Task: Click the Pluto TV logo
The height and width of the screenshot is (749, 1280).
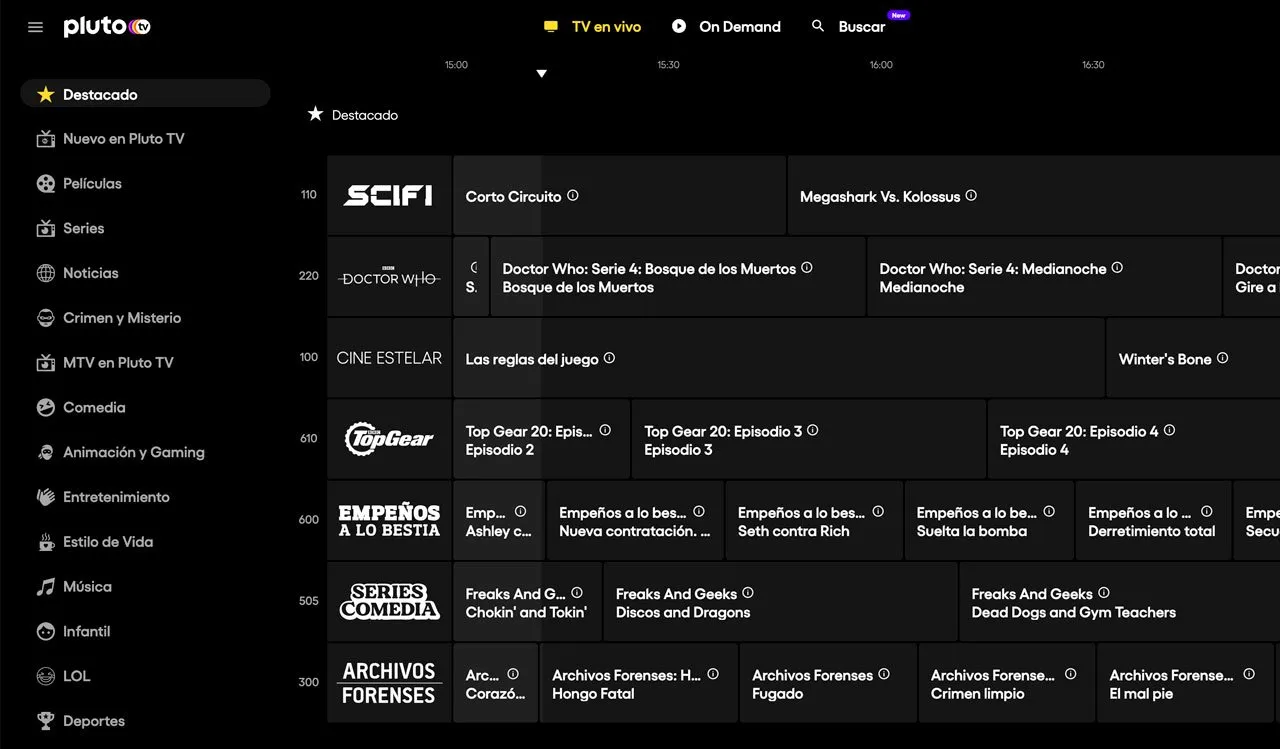Action: pos(107,27)
